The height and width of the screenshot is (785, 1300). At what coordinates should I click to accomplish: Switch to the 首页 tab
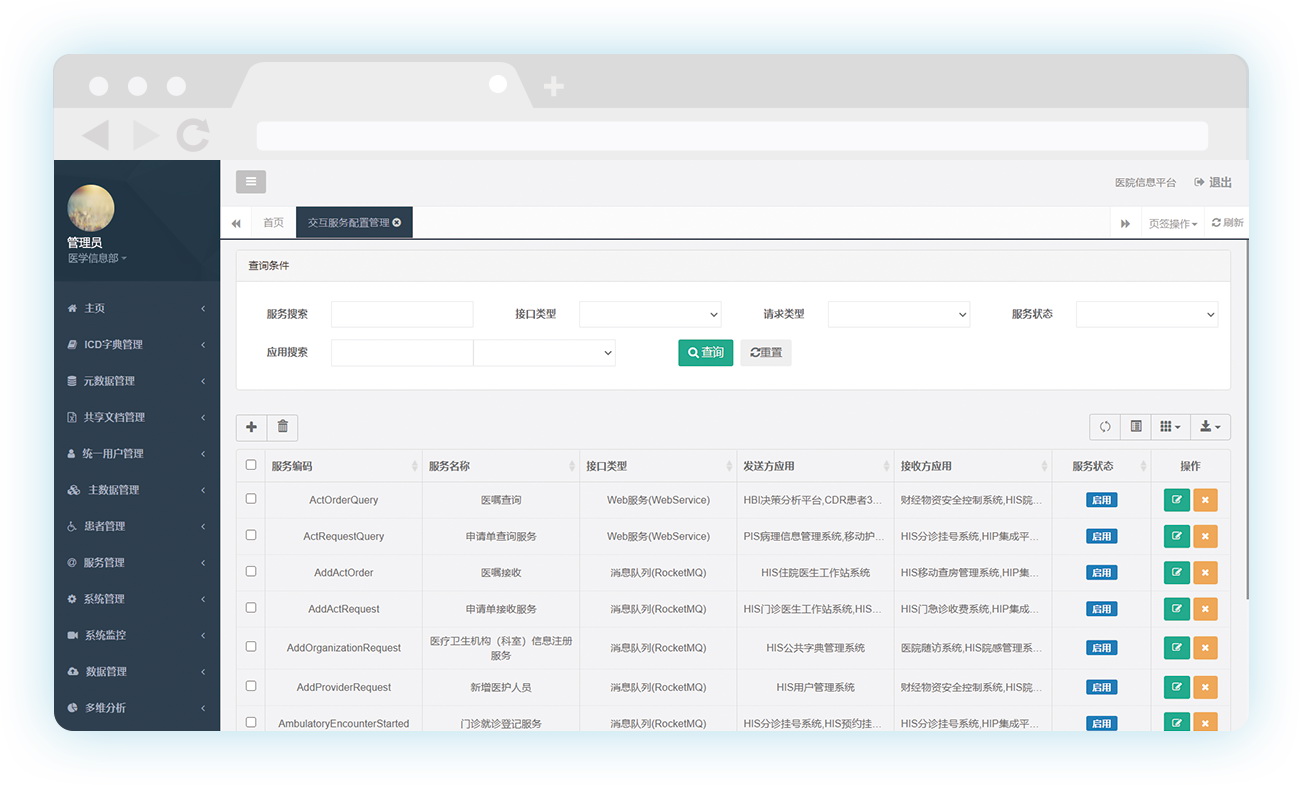tap(273, 223)
